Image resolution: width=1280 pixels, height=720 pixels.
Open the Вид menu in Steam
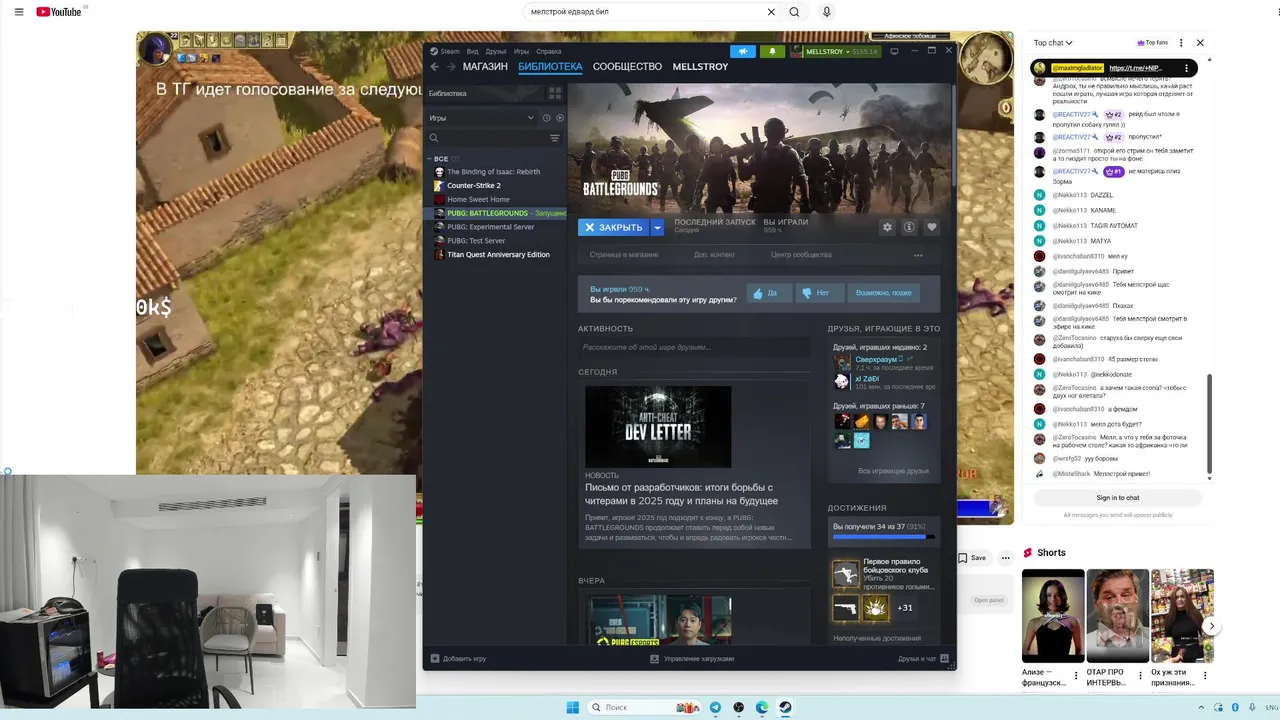pyautogui.click(x=473, y=51)
